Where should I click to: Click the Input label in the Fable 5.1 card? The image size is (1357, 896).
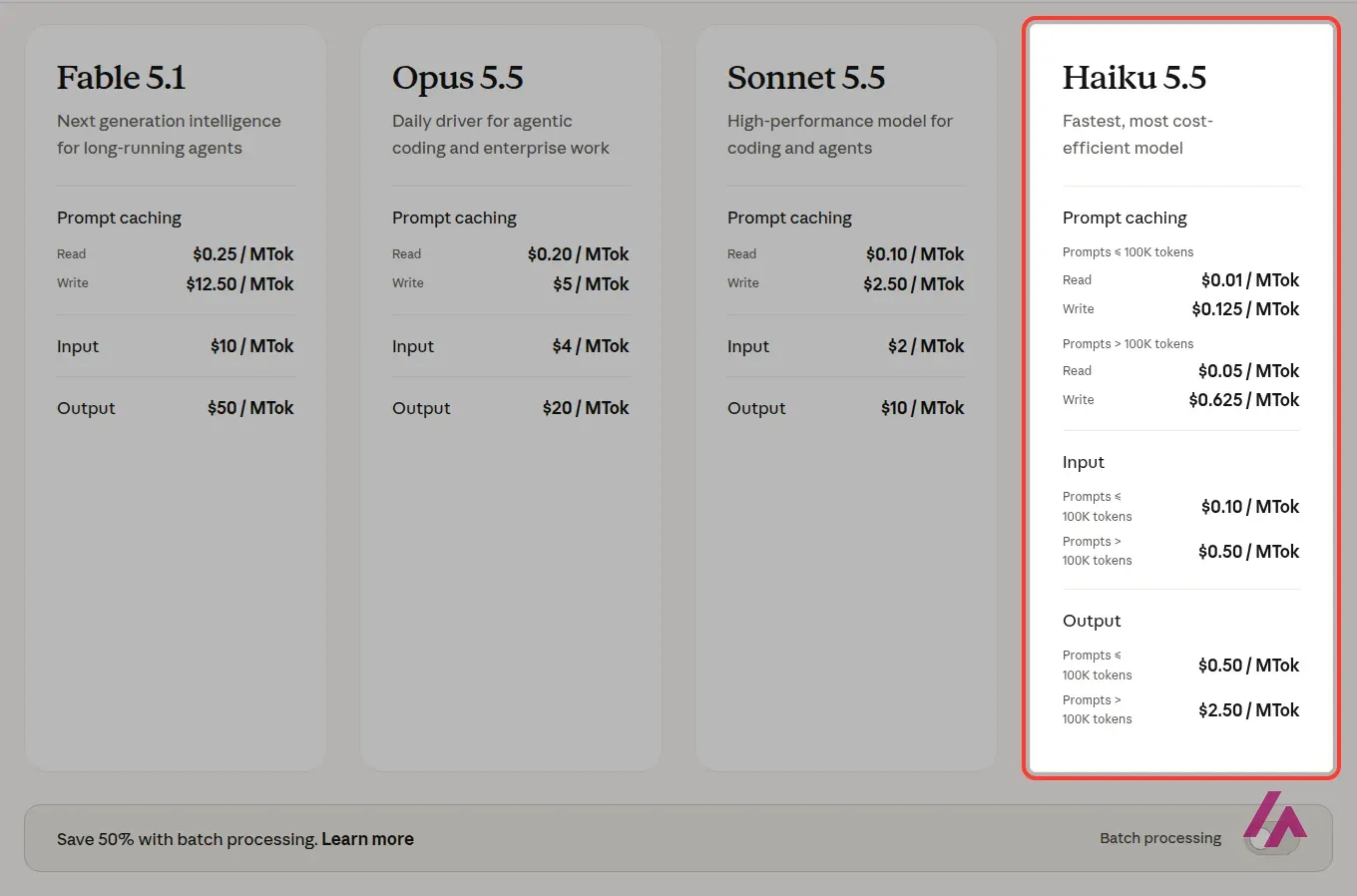click(x=78, y=346)
